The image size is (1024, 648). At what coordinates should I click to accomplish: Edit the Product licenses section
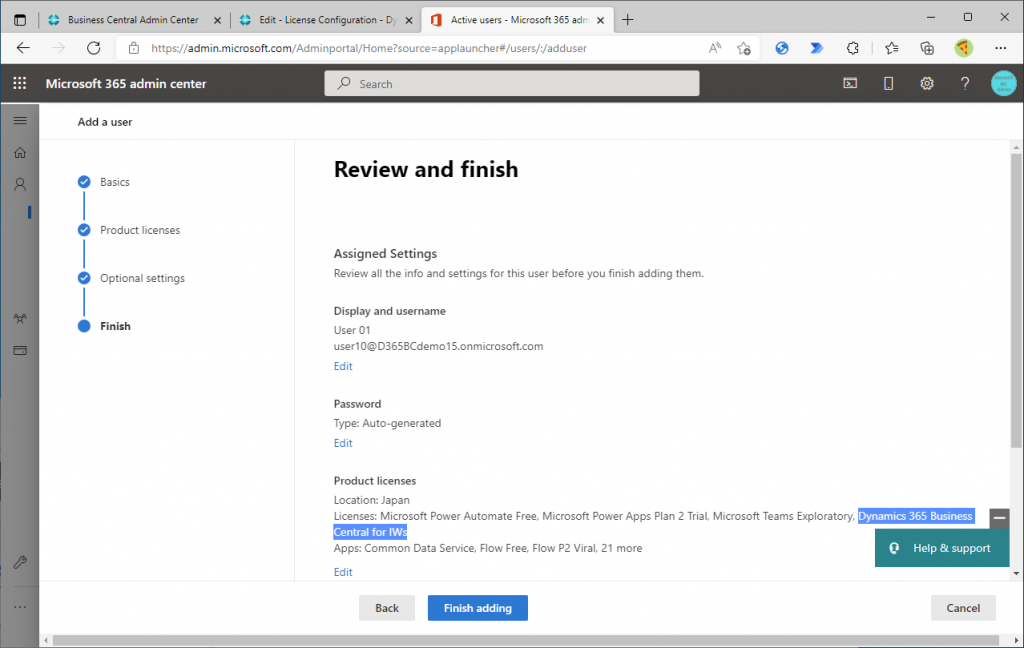coord(343,572)
